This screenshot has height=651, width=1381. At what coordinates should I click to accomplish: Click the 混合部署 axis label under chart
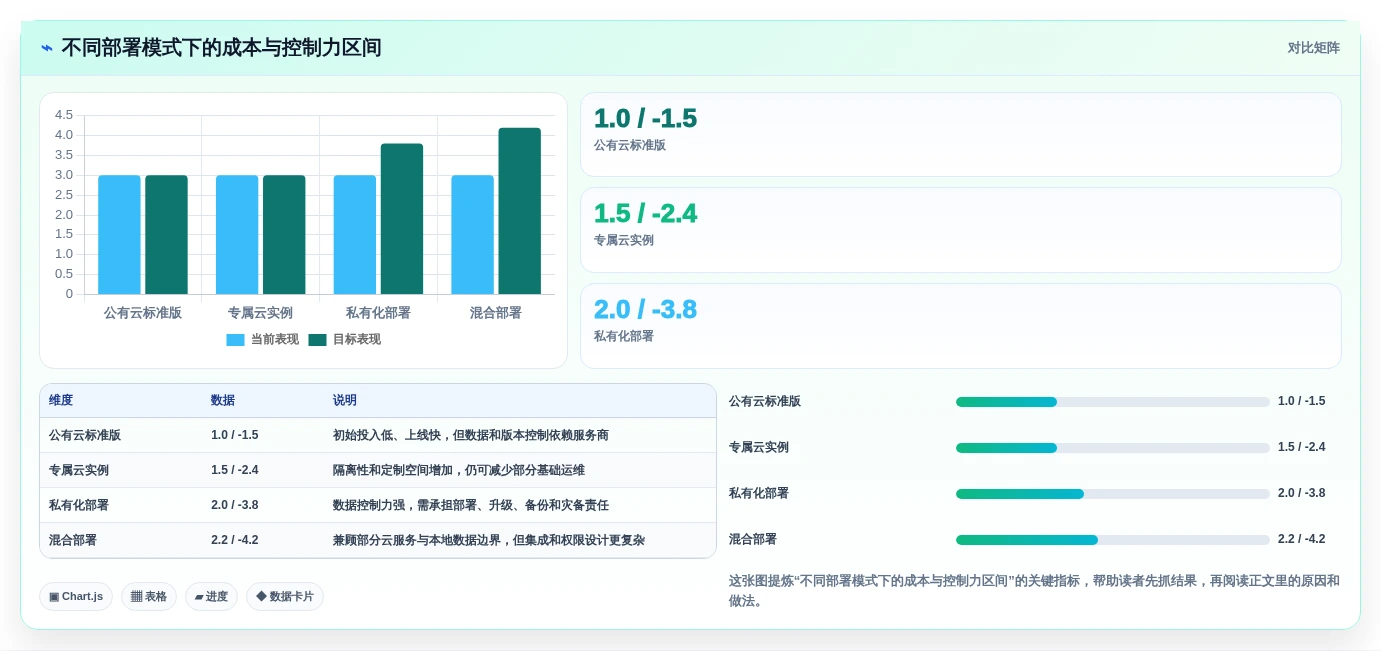click(496, 313)
